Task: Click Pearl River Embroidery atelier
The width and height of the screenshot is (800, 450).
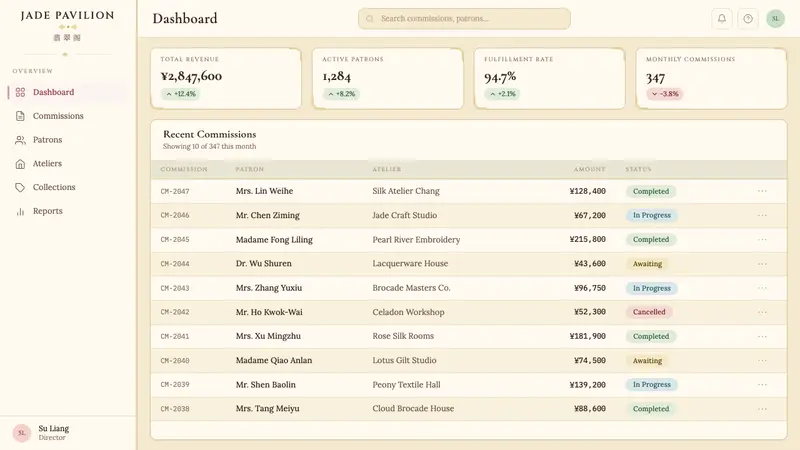Action: tap(416, 239)
